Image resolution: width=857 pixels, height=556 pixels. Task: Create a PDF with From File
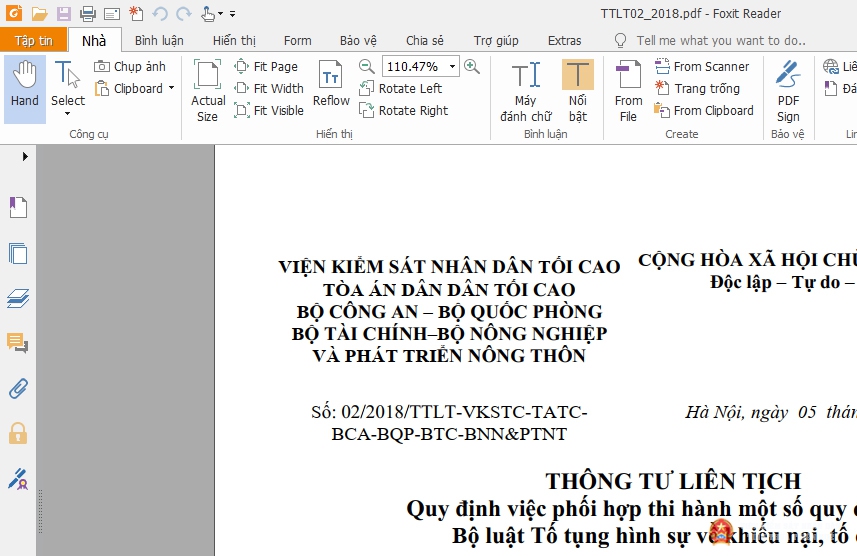[x=628, y=91]
